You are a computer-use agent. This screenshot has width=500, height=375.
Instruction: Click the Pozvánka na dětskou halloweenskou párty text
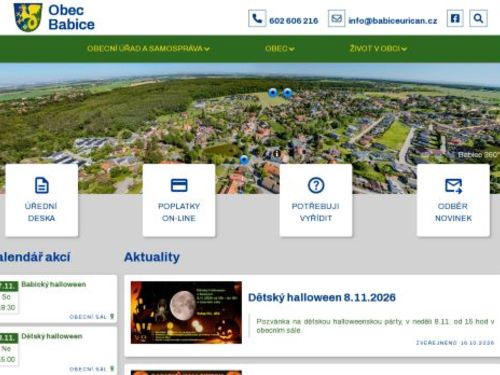[x=375, y=326]
